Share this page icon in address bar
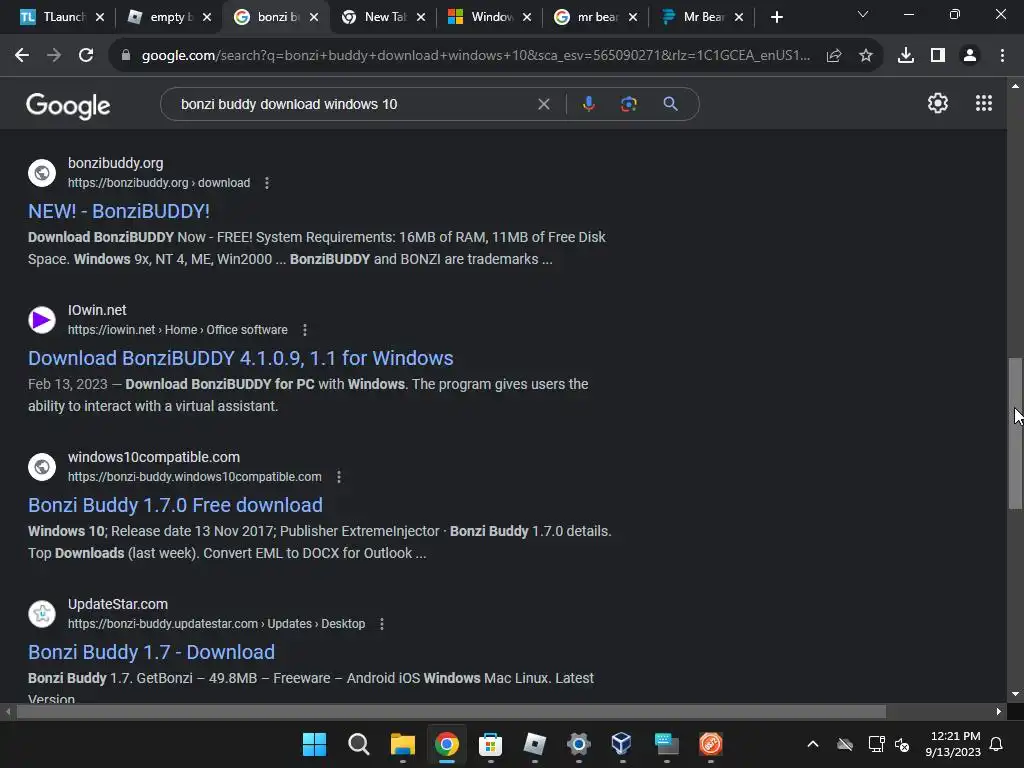1024x768 pixels. pyautogui.click(x=834, y=56)
